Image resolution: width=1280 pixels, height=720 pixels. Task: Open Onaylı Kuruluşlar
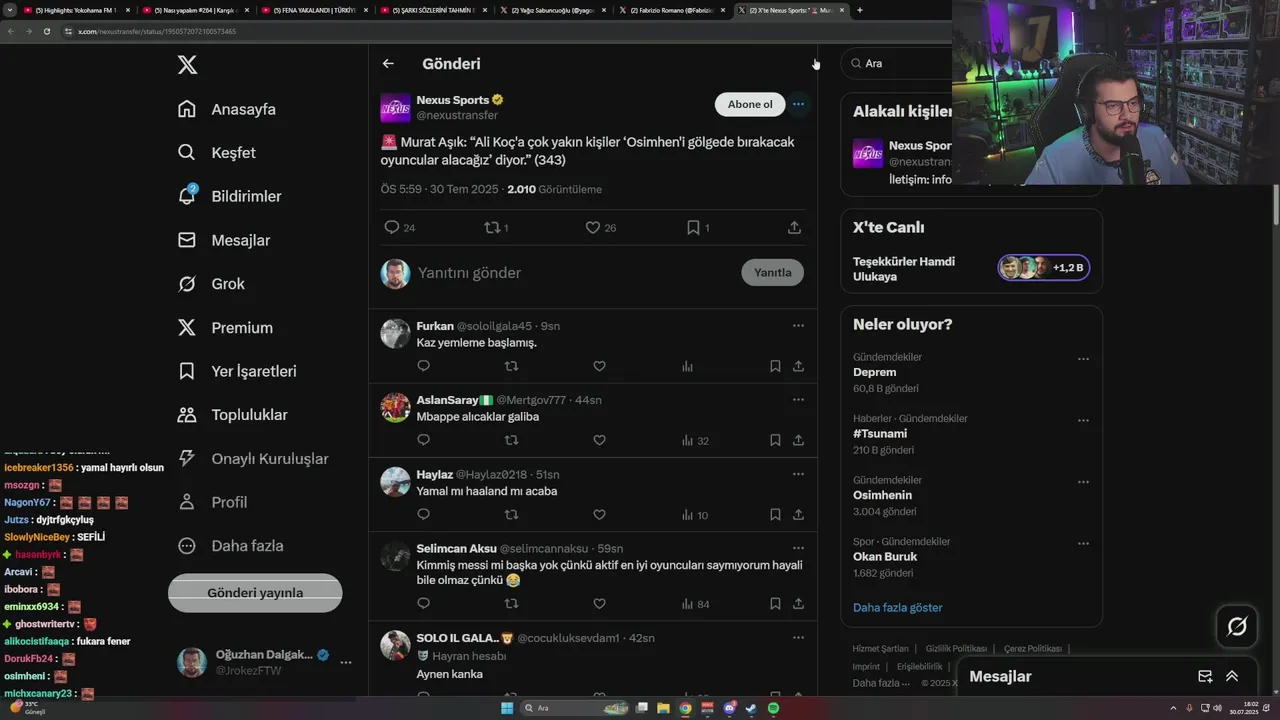[x=252, y=459]
